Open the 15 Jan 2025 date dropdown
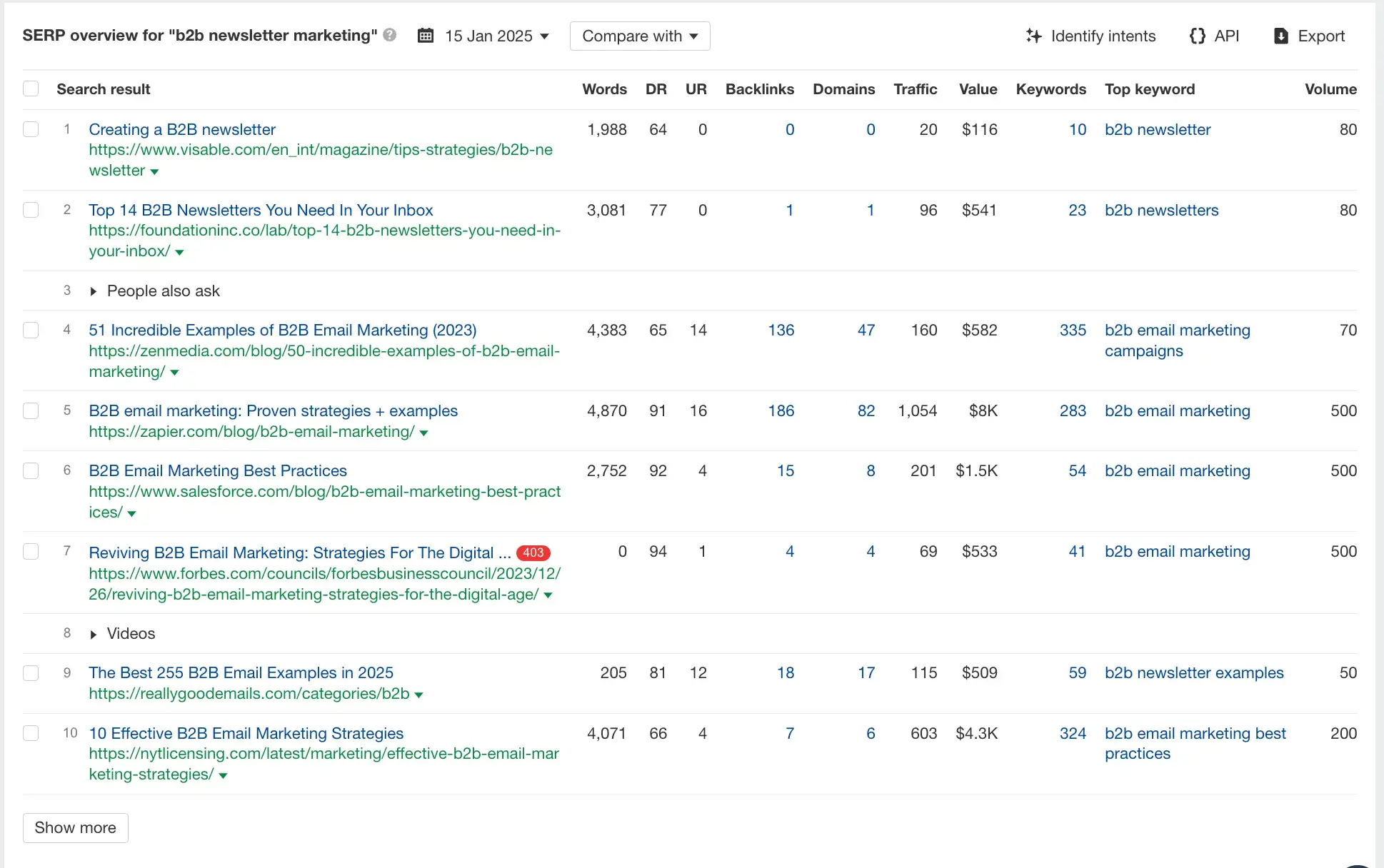The height and width of the screenshot is (868, 1384). pyautogui.click(x=497, y=36)
